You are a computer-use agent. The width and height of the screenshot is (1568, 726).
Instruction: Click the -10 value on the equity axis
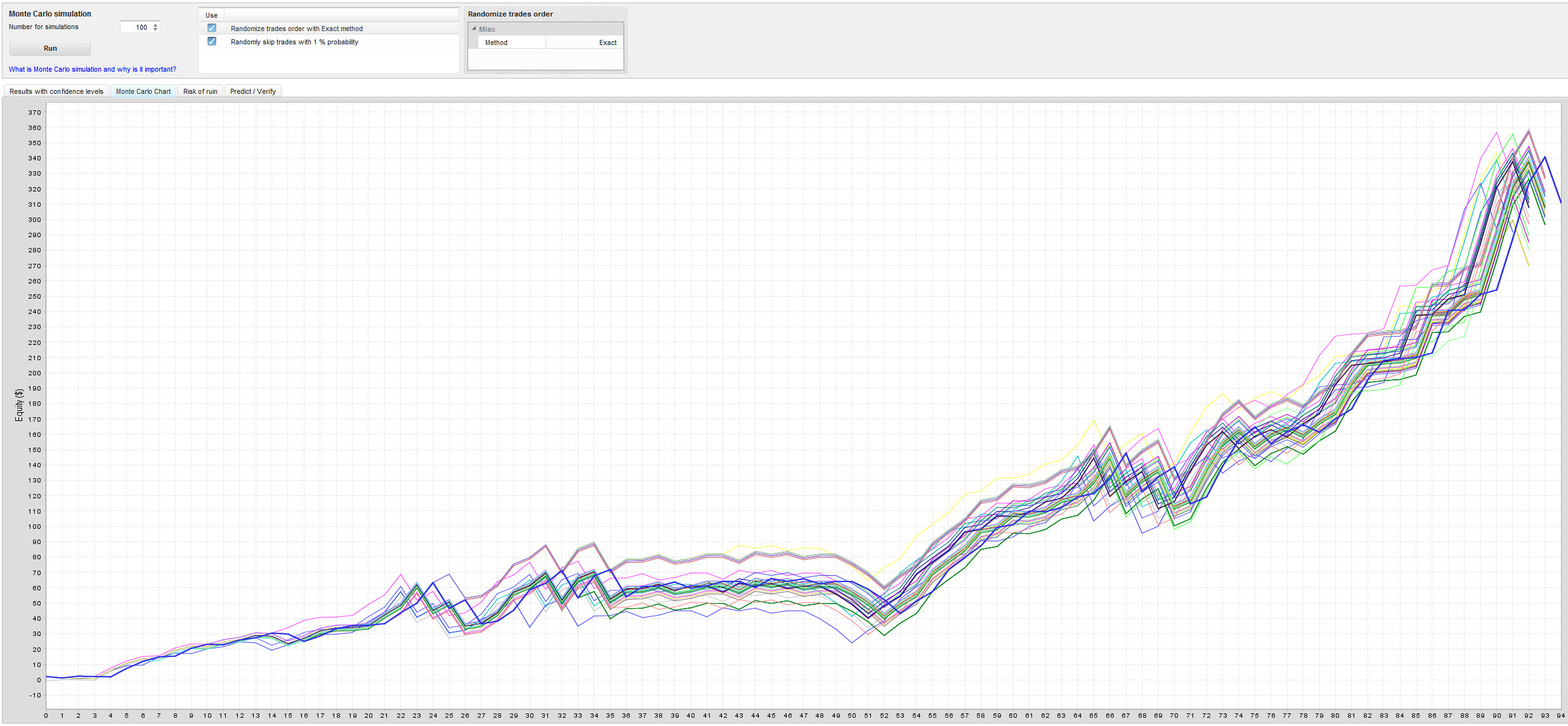tap(35, 695)
